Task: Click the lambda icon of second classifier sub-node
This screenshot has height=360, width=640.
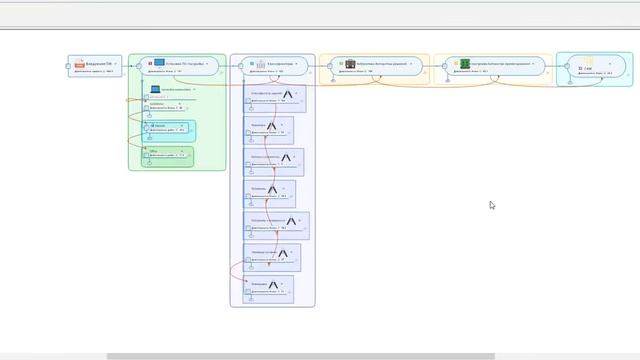Action: point(271,126)
